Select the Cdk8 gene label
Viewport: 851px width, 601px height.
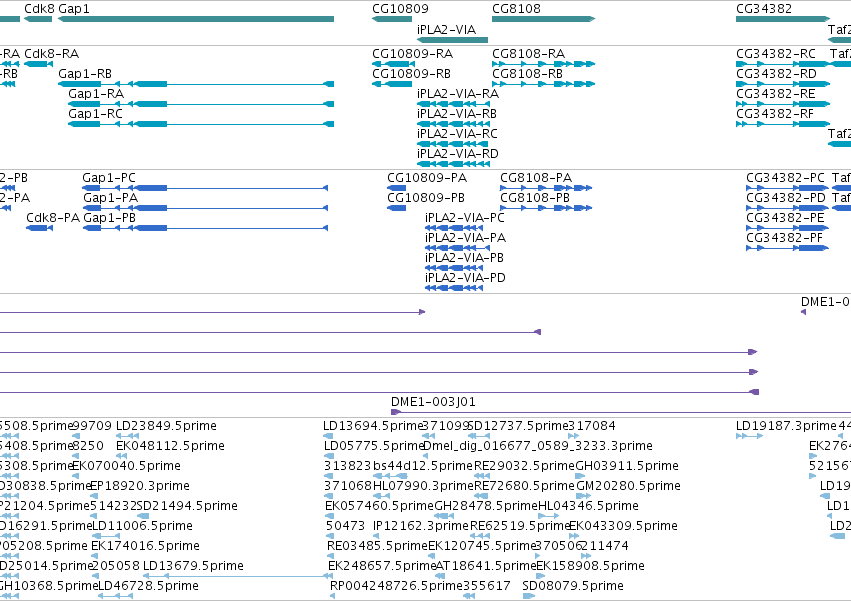(39, 9)
